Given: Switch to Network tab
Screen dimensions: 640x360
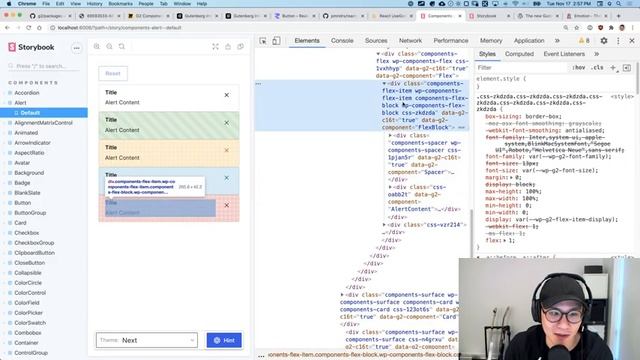Looking at the screenshot, I should tap(410, 41).
